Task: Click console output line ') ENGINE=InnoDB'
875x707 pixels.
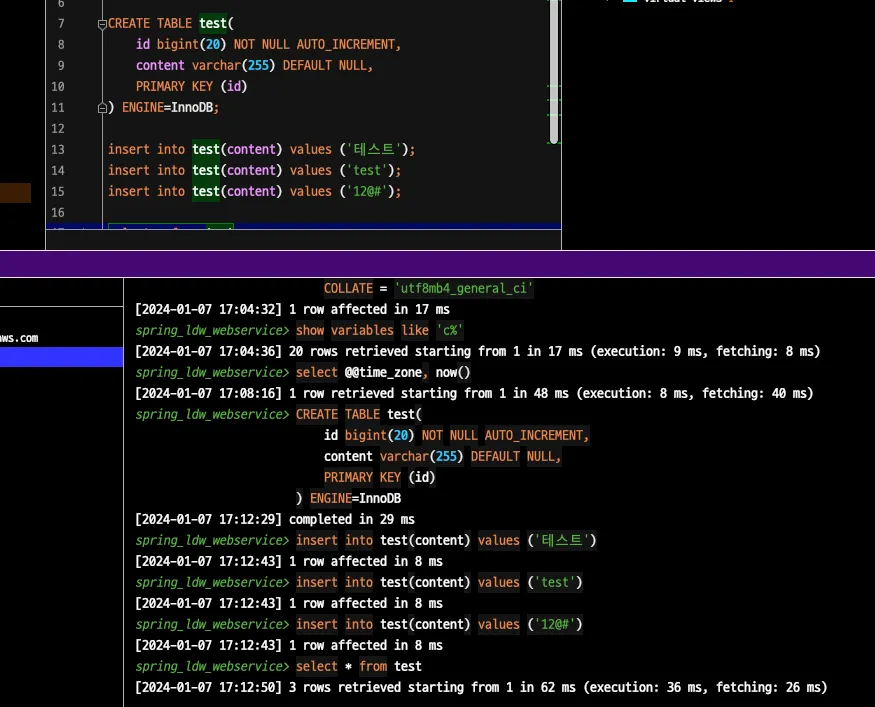Action: (349, 498)
